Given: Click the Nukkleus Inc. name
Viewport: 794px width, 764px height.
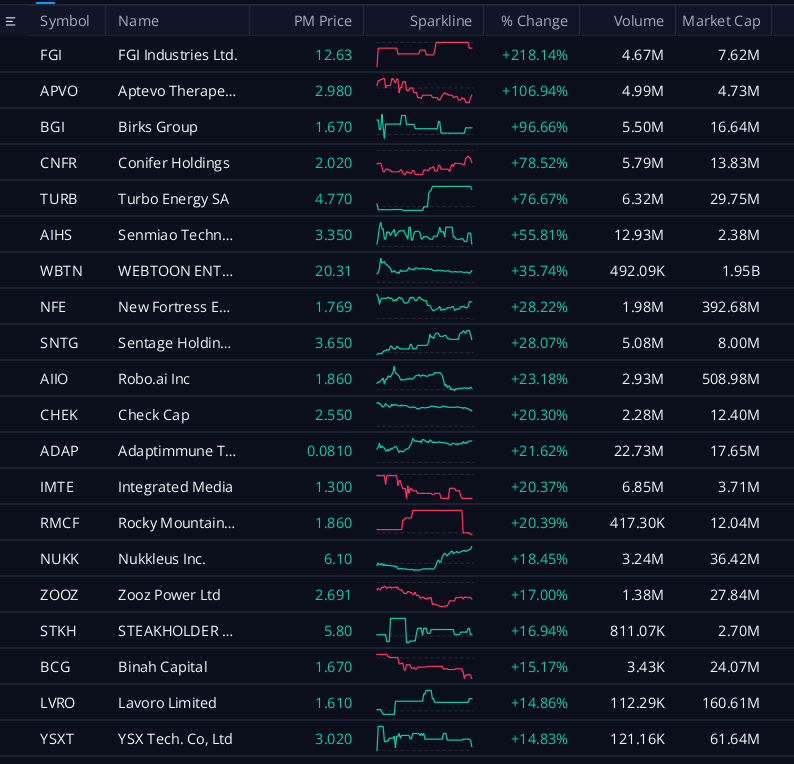Looking at the screenshot, I should click(162, 558).
